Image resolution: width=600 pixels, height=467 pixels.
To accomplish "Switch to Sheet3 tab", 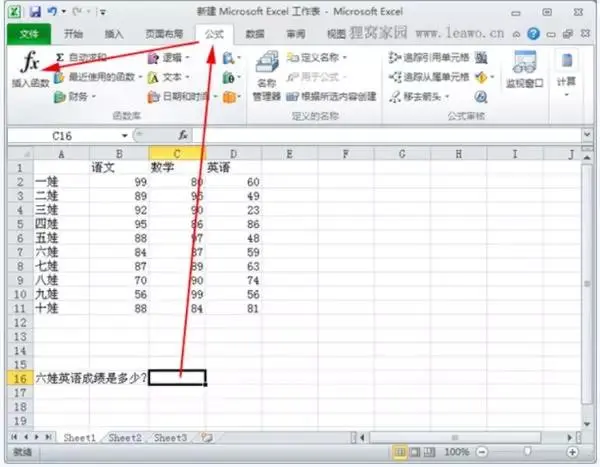I will point(170,438).
